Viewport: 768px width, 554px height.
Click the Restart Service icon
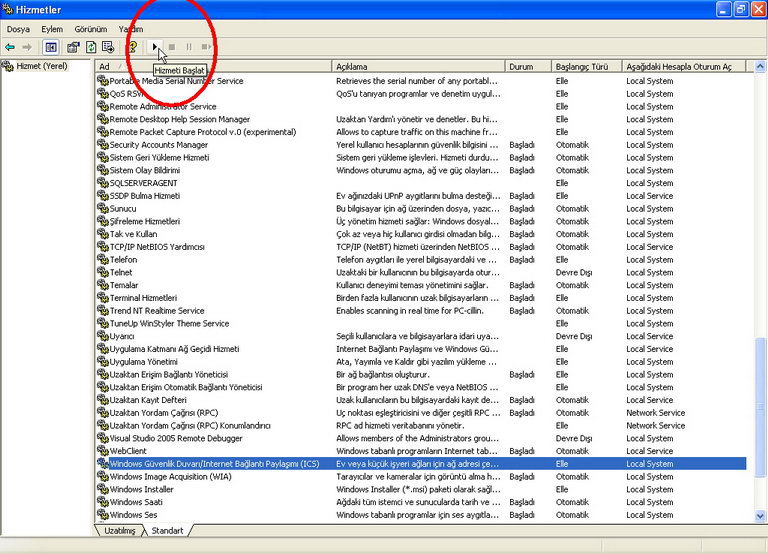[x=206, y=47]
